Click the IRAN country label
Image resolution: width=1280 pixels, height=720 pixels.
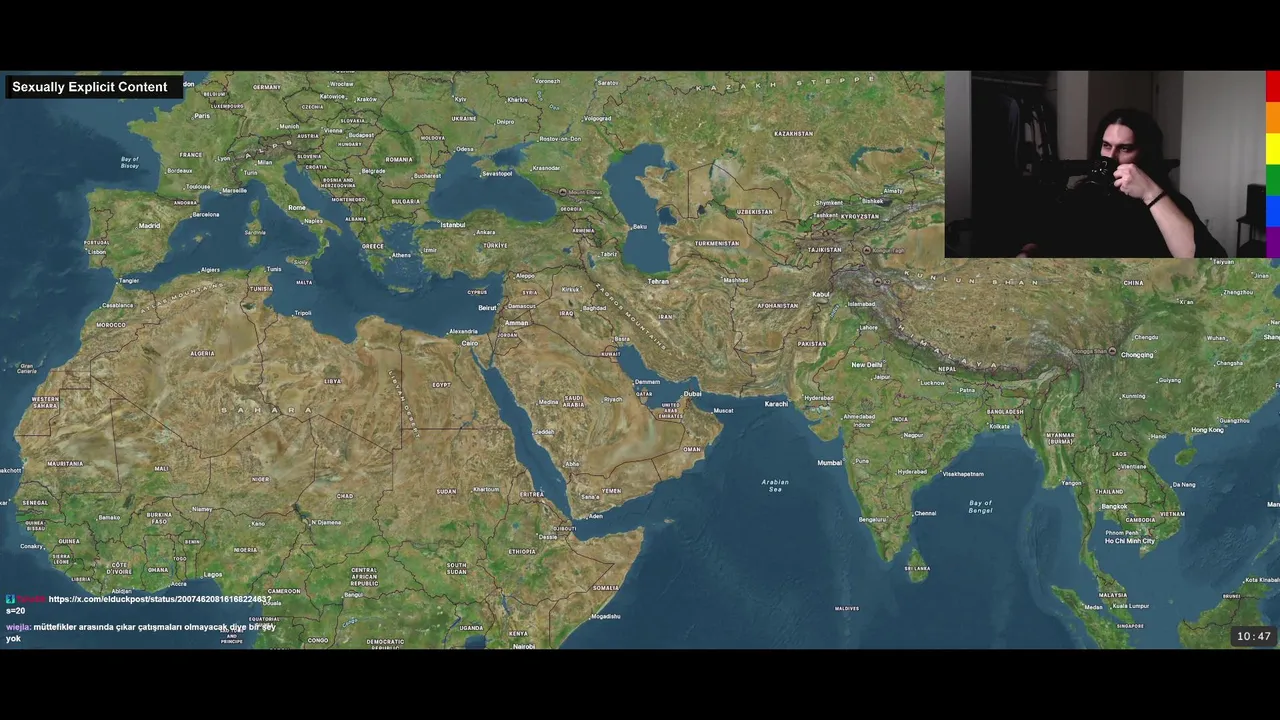pos(665,317)
